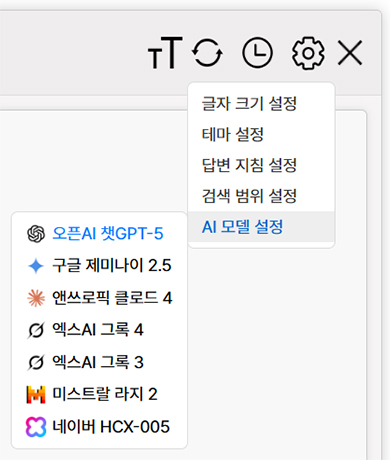Click the xAI logo beside 그록 4
The height and width of the screenshot is (460, 390).
click(x=36, y=330)
